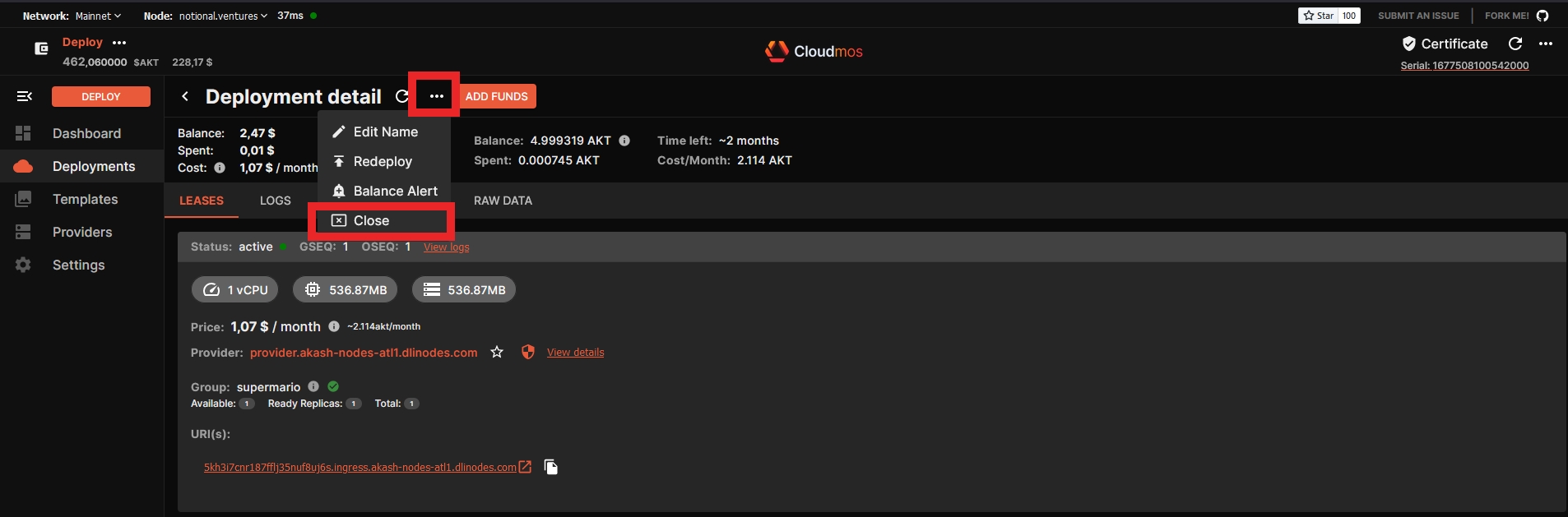
Task: Show info about the AKT balance
Action: 624,141
